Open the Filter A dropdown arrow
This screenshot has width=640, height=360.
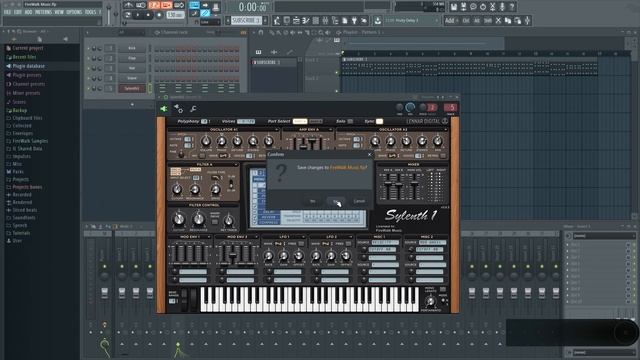point(236,164)
